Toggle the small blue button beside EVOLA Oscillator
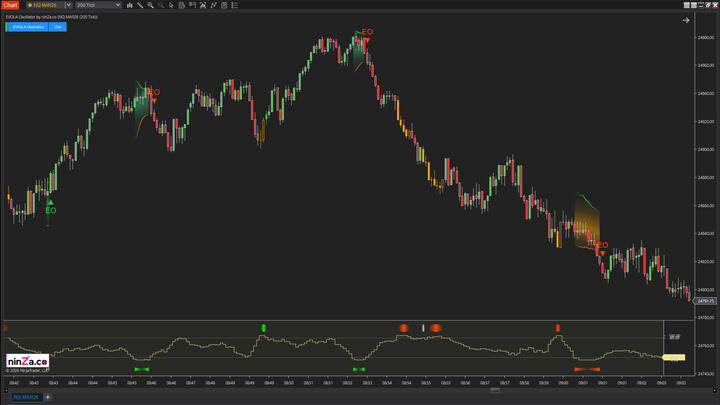 [58, 27]
